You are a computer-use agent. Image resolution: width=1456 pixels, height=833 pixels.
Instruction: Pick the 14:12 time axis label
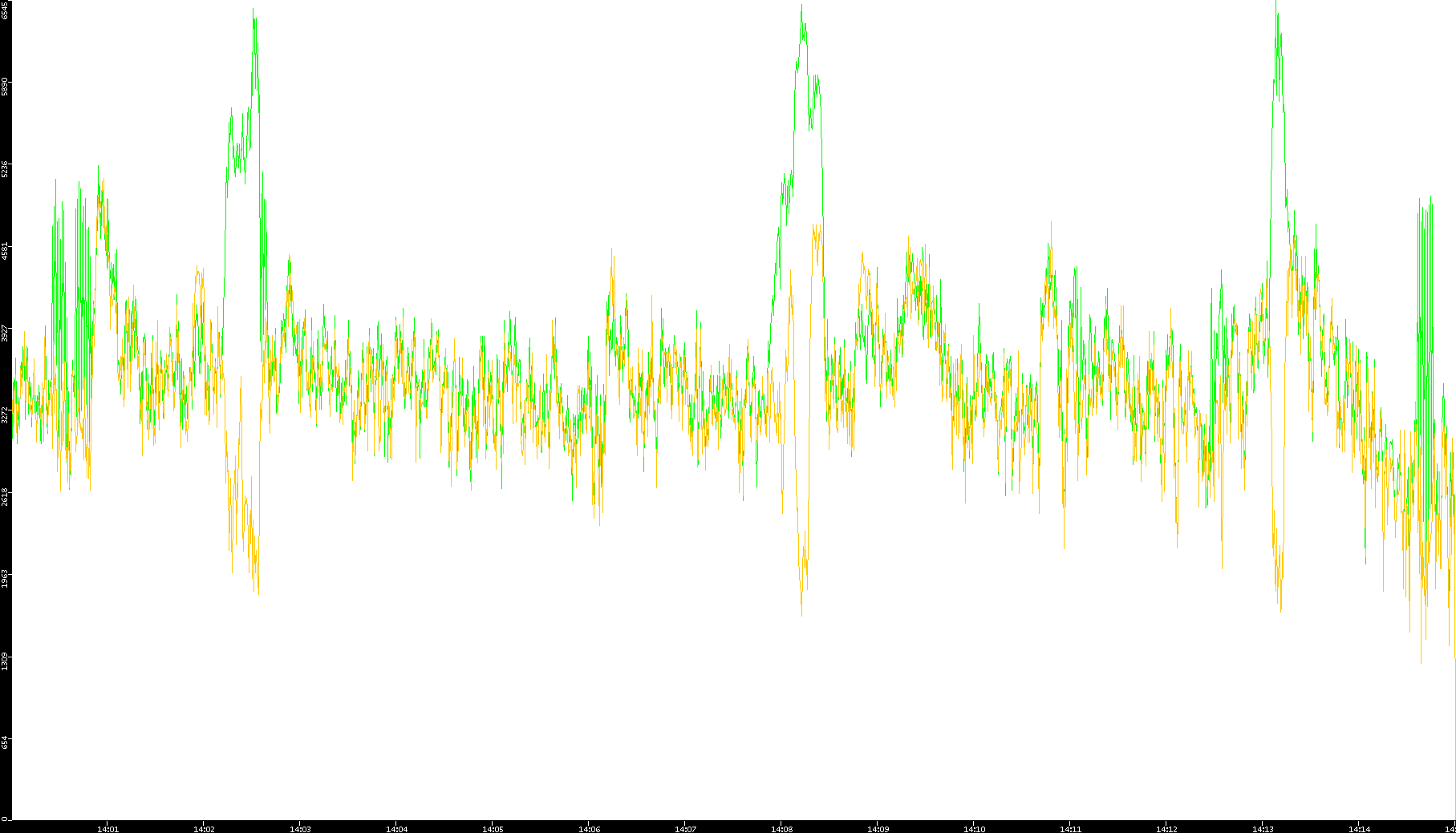1166,829
